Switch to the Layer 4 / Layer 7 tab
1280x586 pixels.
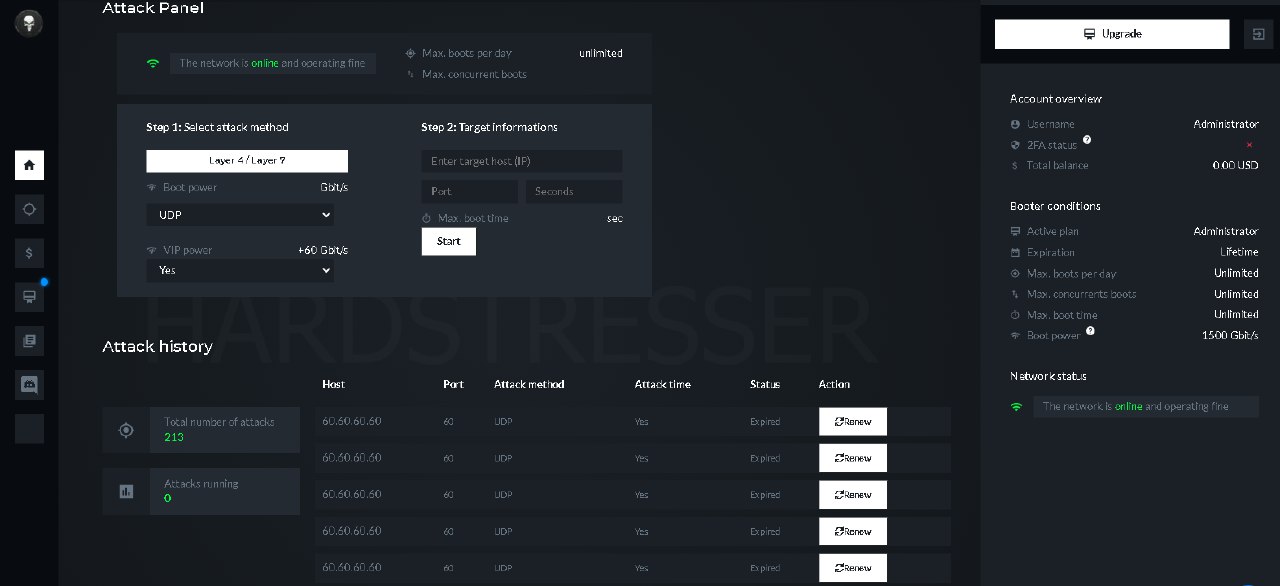[246, 160]
